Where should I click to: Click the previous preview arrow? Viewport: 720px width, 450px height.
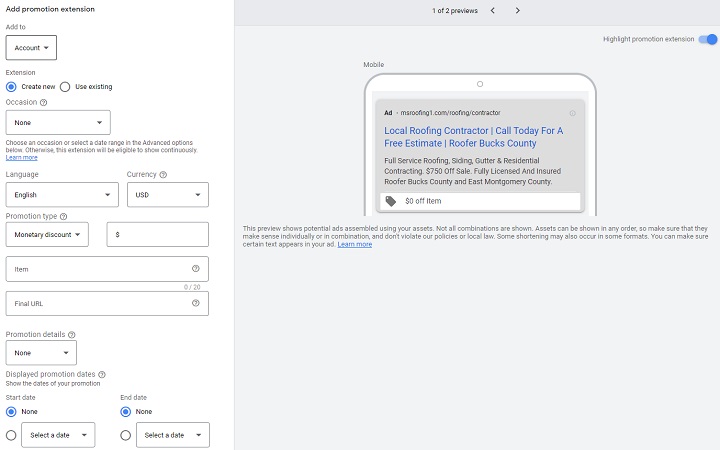(492, 11)
